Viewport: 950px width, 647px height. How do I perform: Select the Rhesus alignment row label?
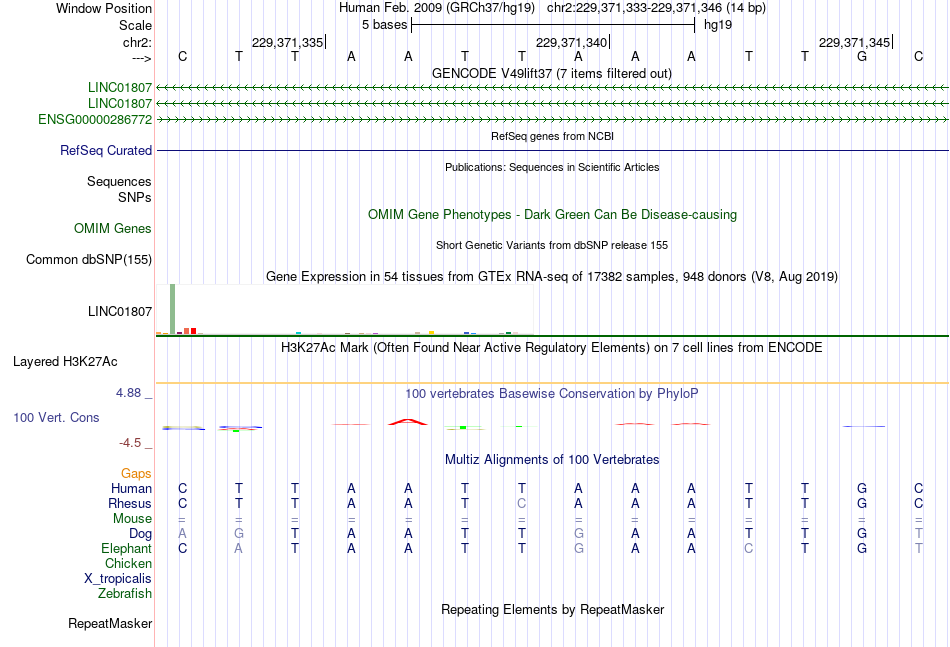[130, 503]
